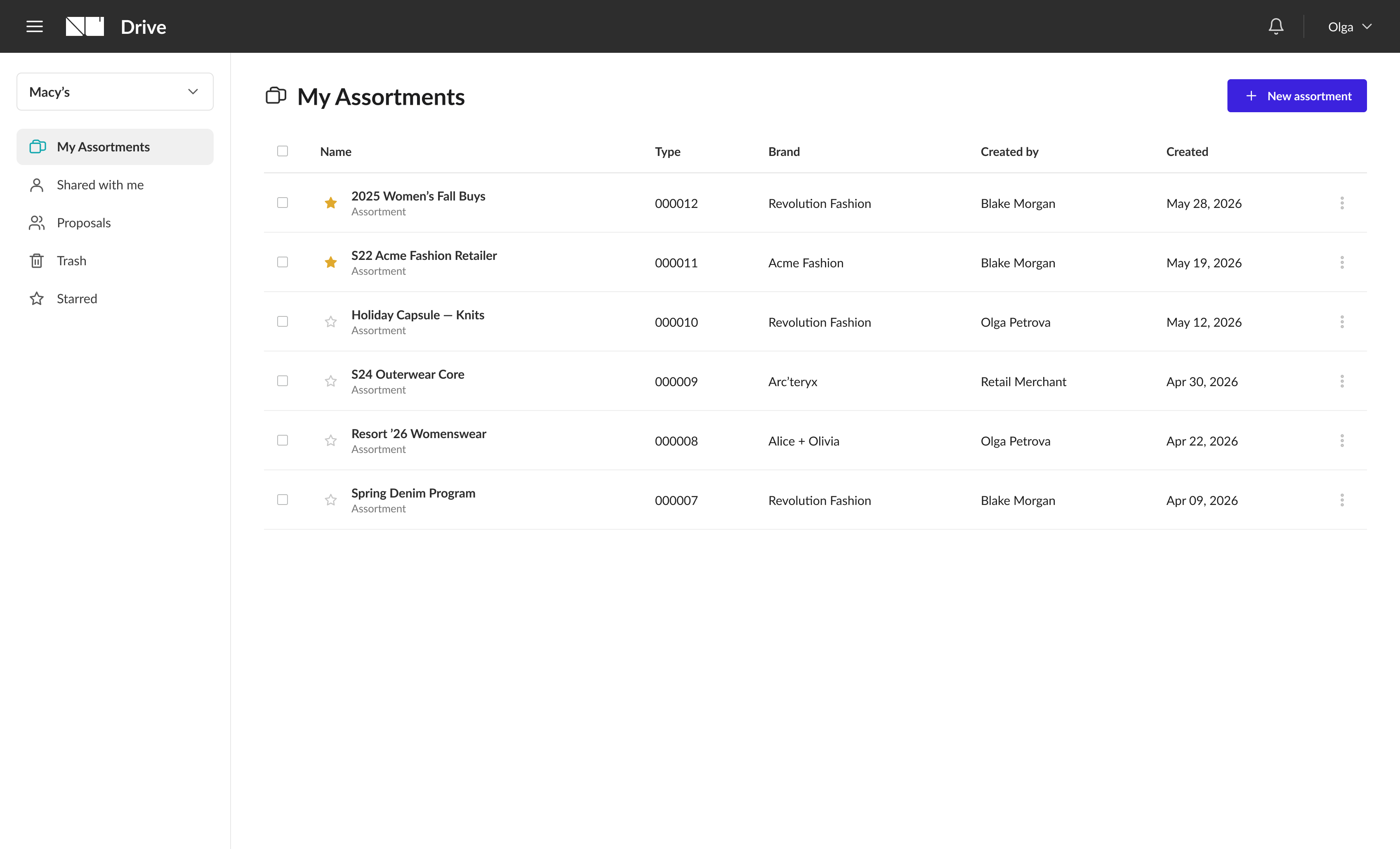Click the Drive logo icon
Image resolution: width=1400 pixels, height=849 pixels.
[85, 27]
